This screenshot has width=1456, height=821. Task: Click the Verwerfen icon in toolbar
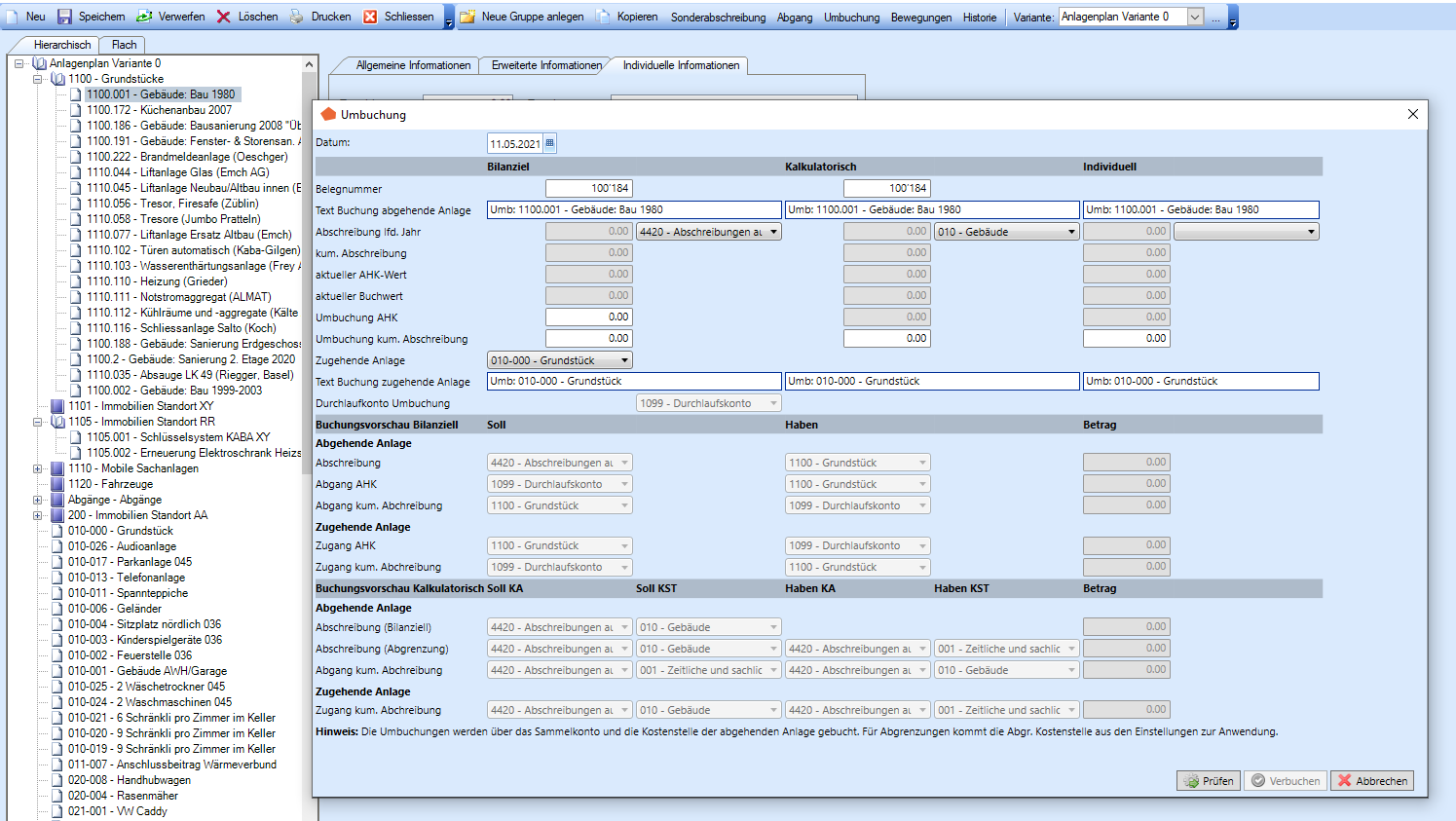pyautogui.click(x=144, y=17)
